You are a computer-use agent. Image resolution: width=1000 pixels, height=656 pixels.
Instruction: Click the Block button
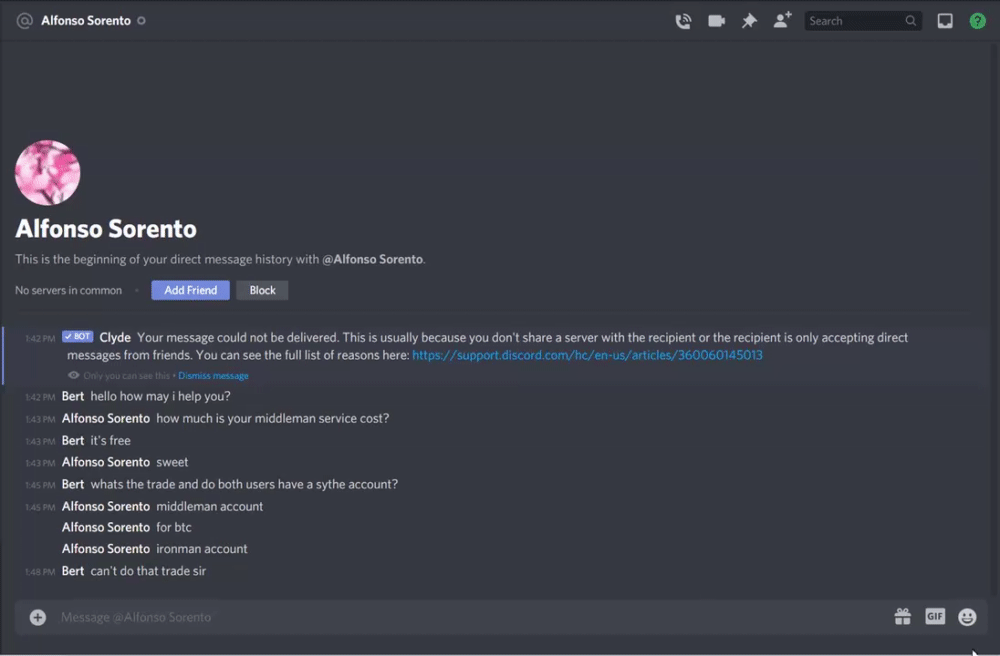(262, 290)
